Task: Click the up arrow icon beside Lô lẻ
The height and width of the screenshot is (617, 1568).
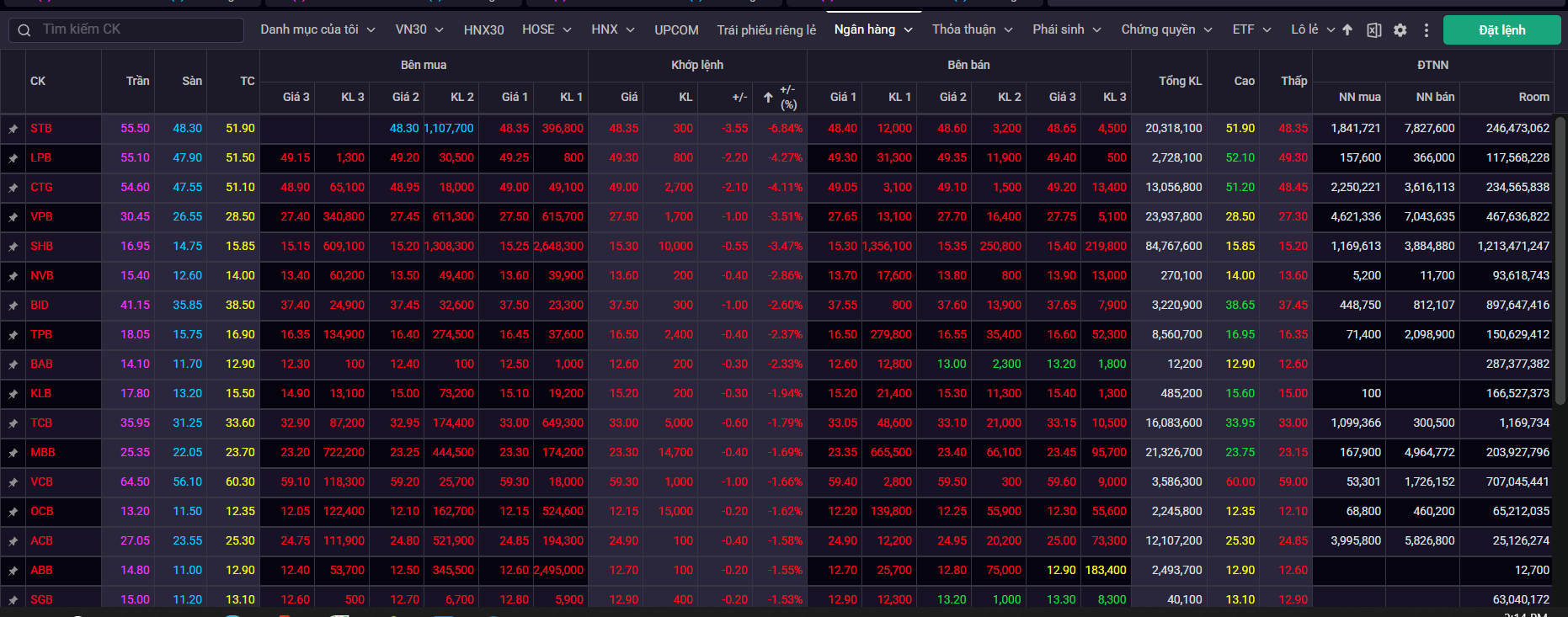Action: [x=1347, y=30]
